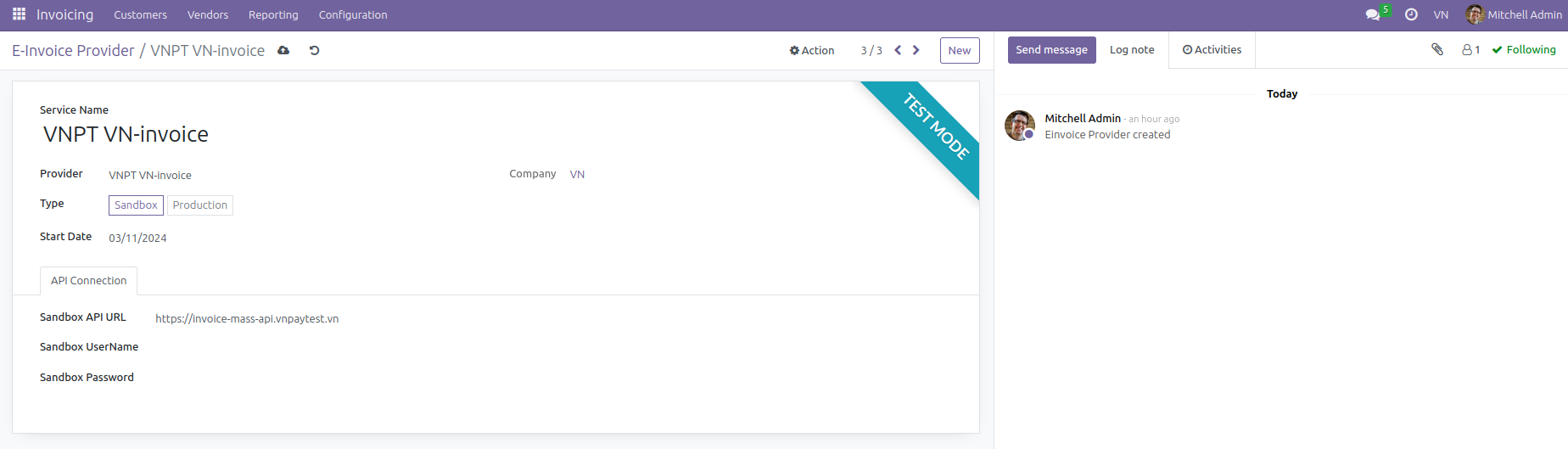Discard changes with the undo arrow icon
The height and width of the screenshot is (449, 1568).
click(314, 50)
